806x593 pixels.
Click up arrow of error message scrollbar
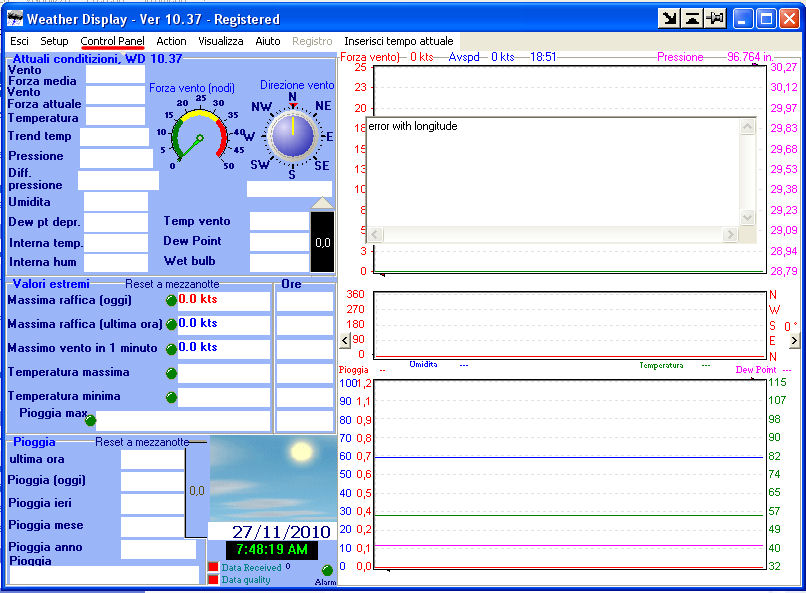747,126
